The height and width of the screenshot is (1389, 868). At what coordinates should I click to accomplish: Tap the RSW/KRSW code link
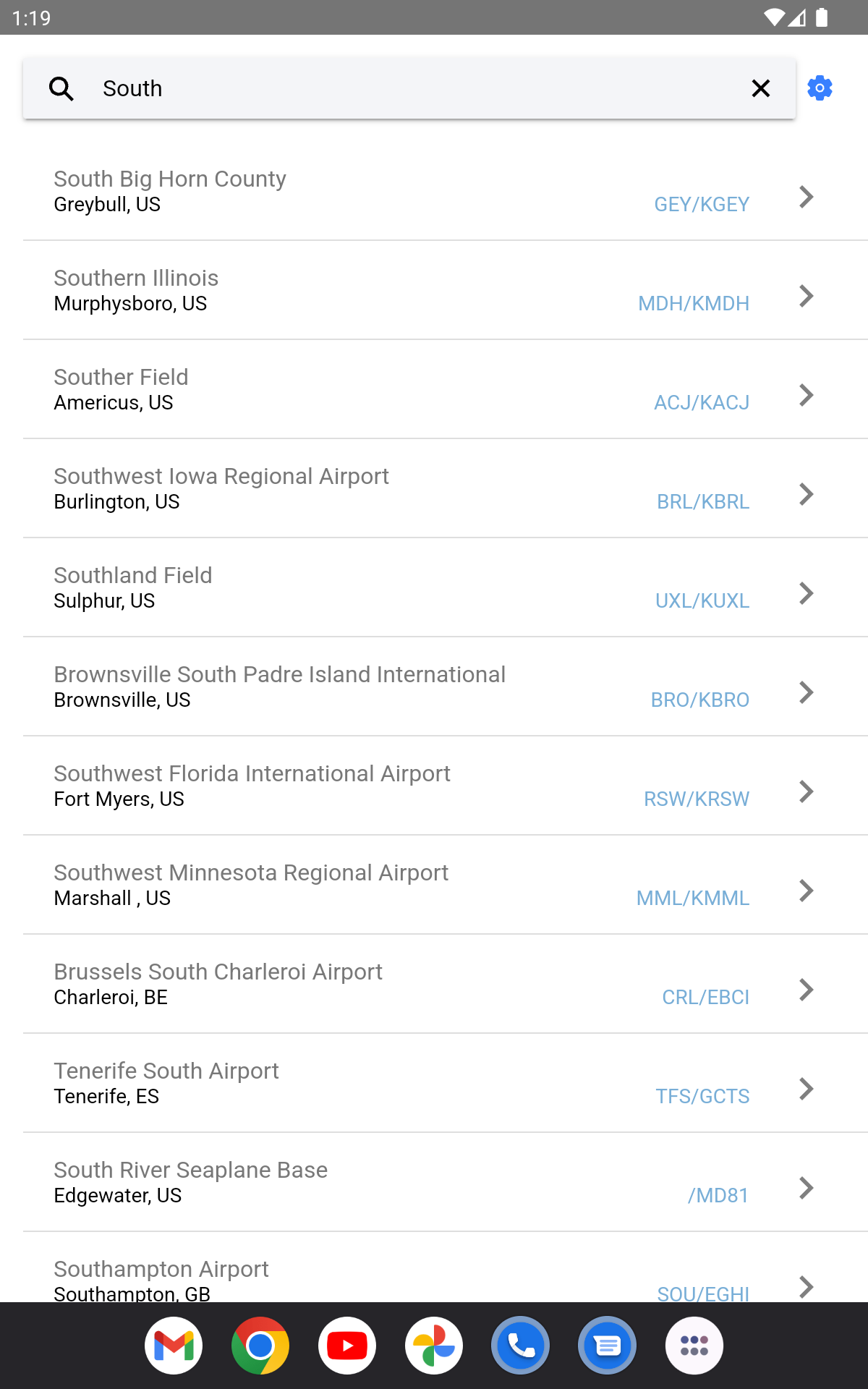tap(697, 799)
